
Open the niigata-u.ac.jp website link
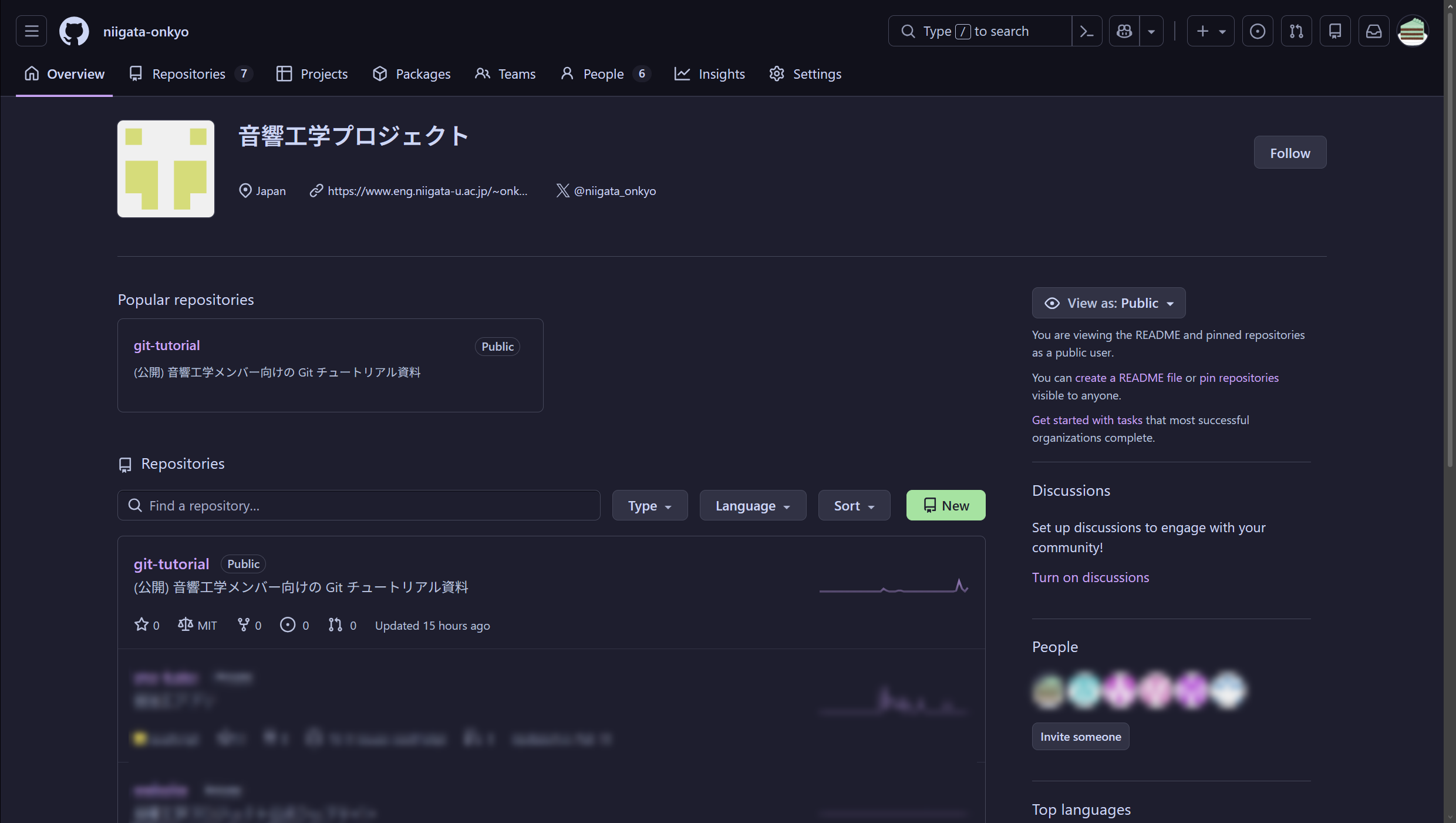pyautogui.click(x=427, y=191)
